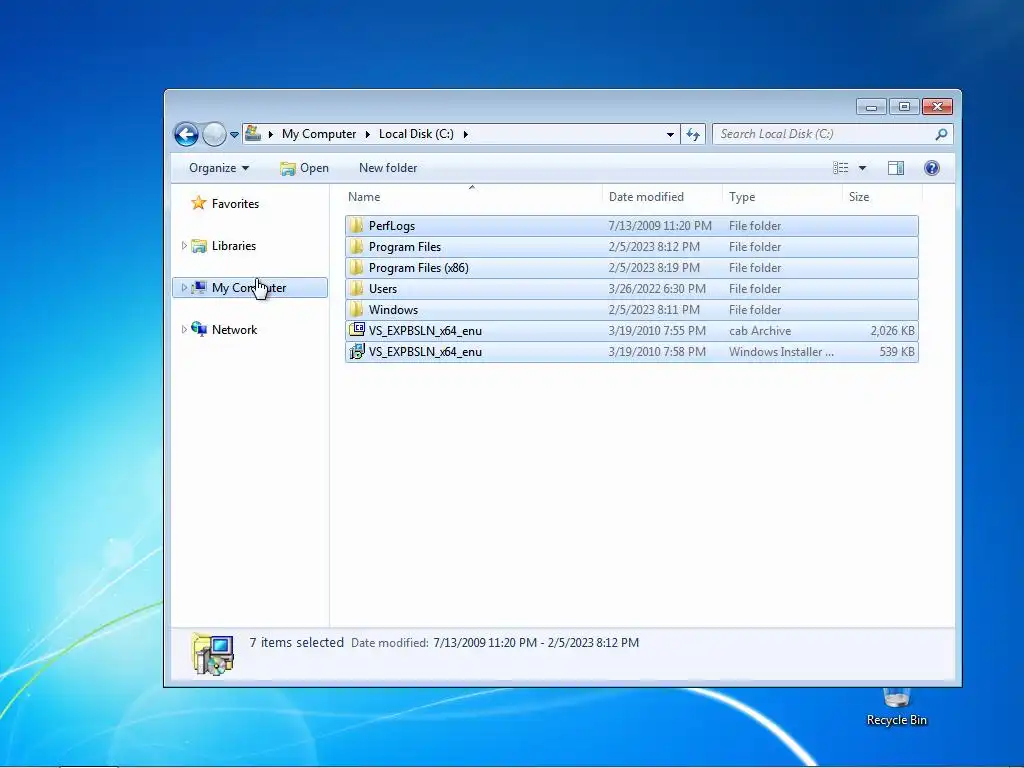Viewport: 1024px width, 768px height.
Task: Click the Favorites star icon
Action: 199,203
